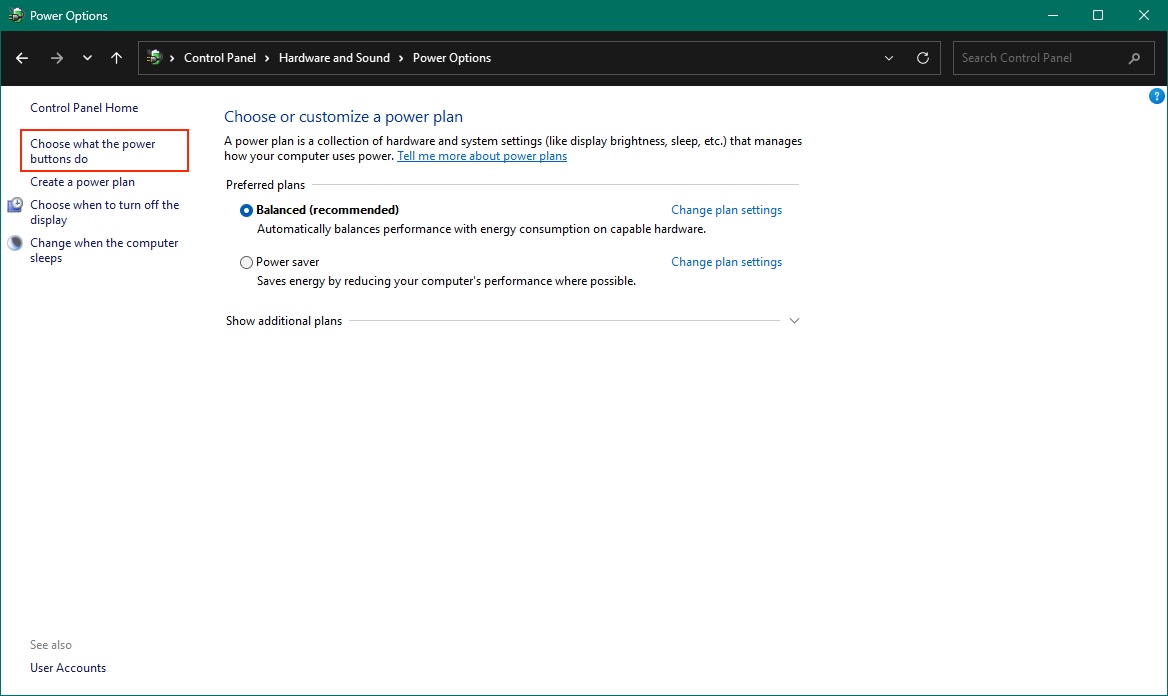Click the display-off clock icon in sidebar
The height and width of the screenshot is (696, 1168).
pyautogui.click(x=15, y=206)
